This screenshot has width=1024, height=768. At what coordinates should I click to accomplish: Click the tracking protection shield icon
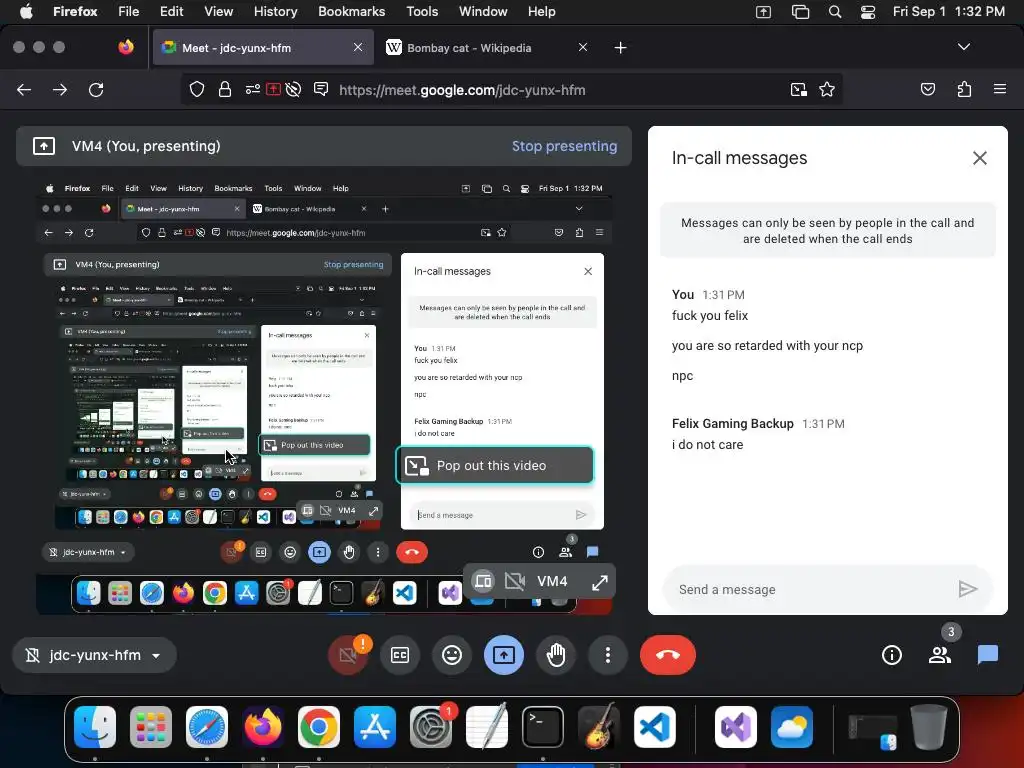point(197,89)
